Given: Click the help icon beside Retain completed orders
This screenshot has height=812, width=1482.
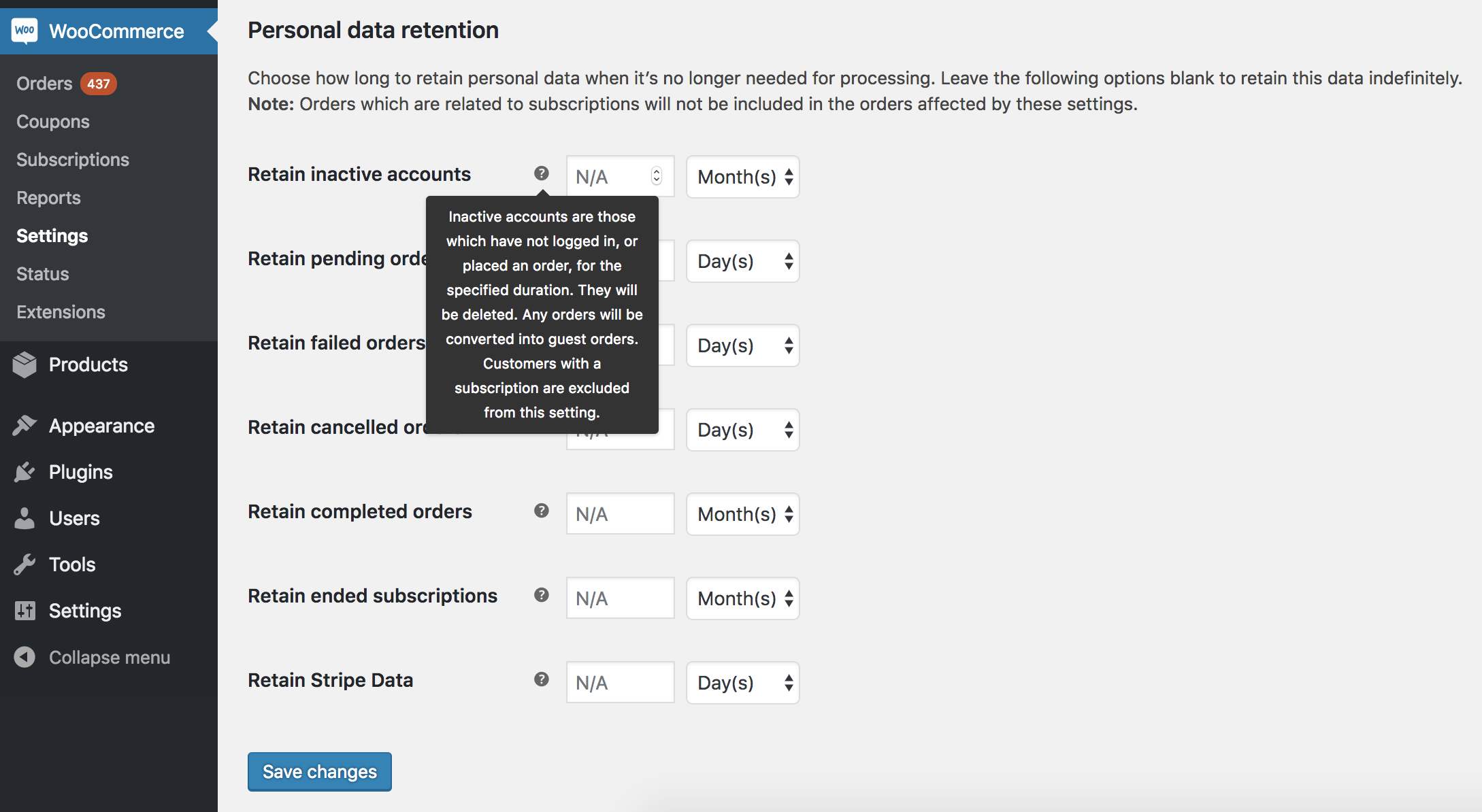Looking at the screenshot, I should click(x=542, y=511).
